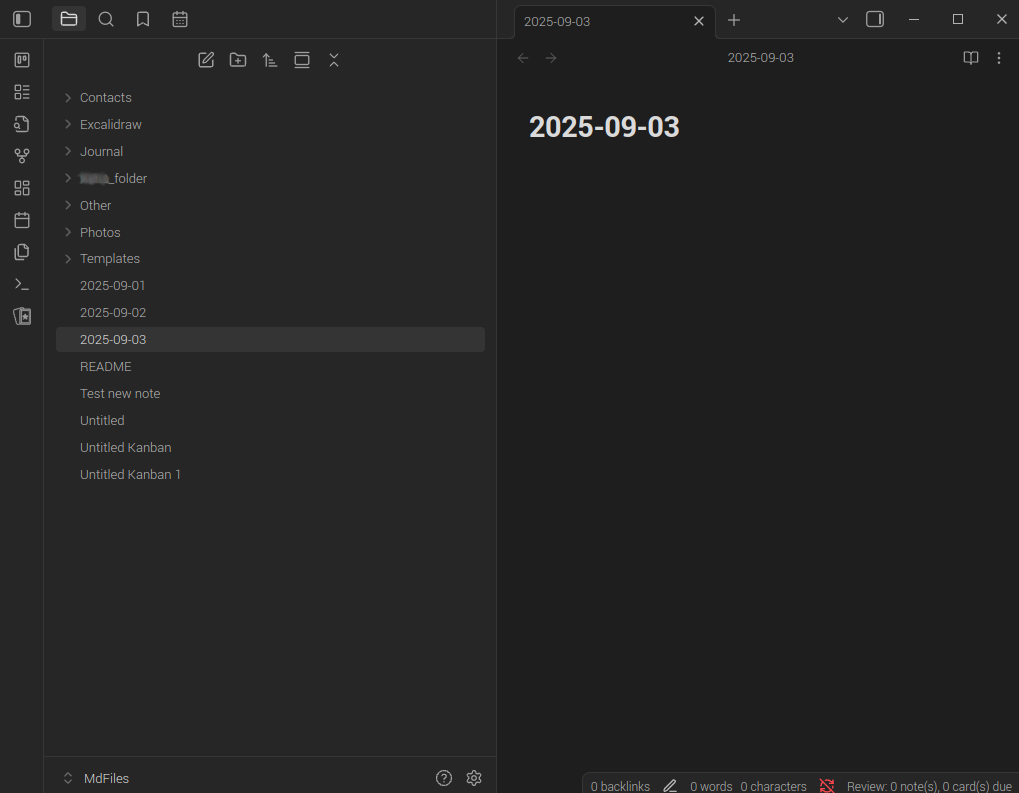Toggle the right sidebar
The image size is (1019, 793).
pyautogui.click(x=875, y=19)
